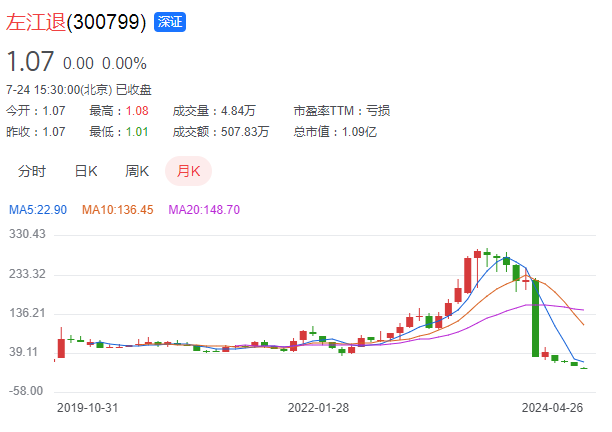Click the MA20:148.70 indicator label

(x=204, y=210)
